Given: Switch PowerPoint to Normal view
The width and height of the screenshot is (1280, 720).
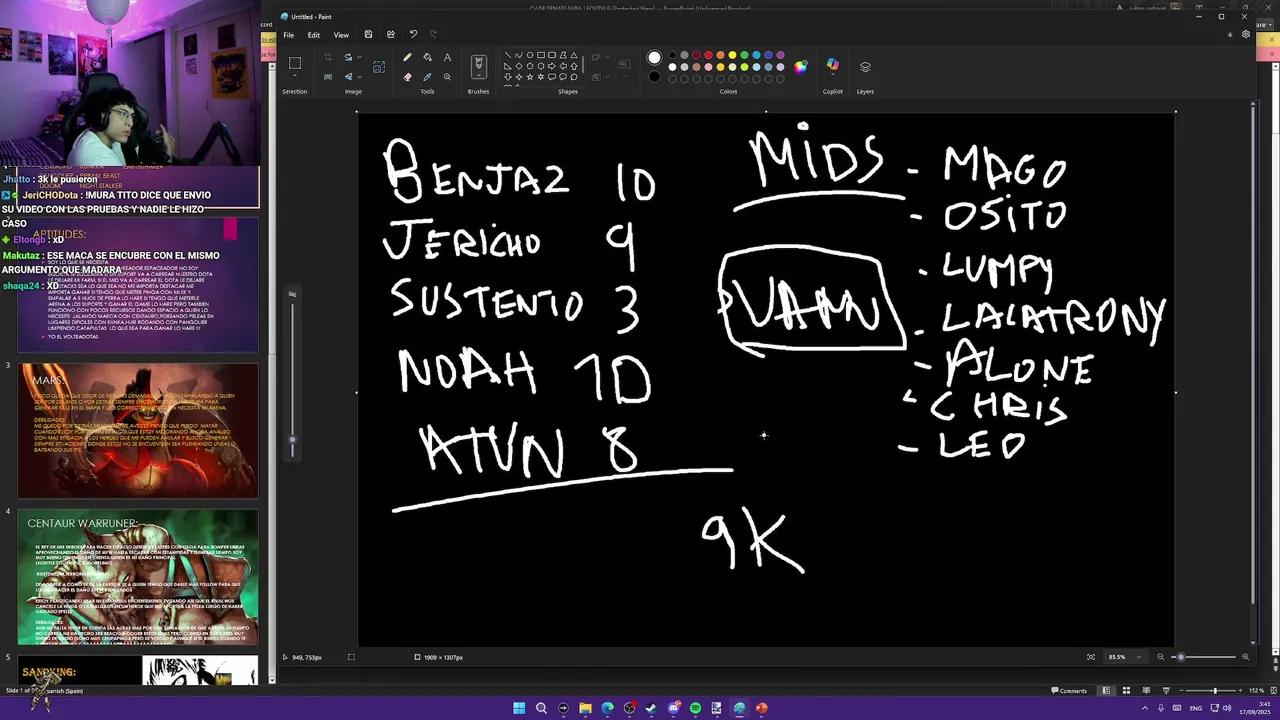Looking at the screenshot, I should (x=1106, y=691).
